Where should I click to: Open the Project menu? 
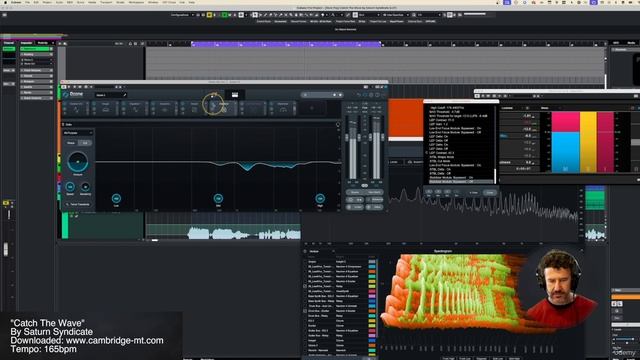(x=47, y=2)
